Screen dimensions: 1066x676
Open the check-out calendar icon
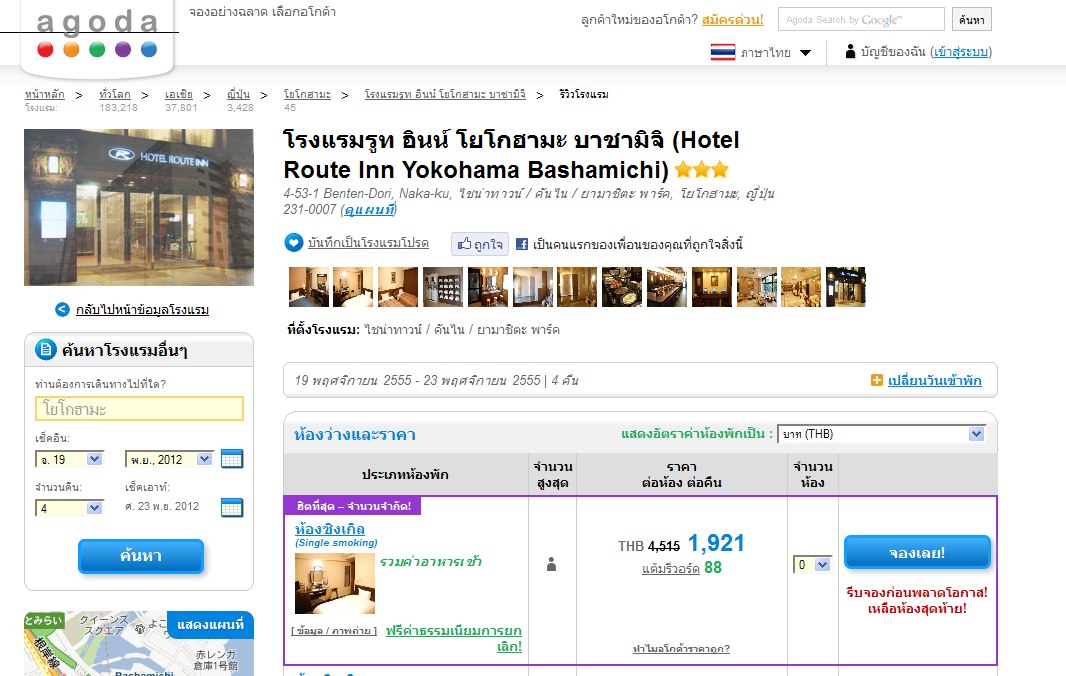[232, 507]
